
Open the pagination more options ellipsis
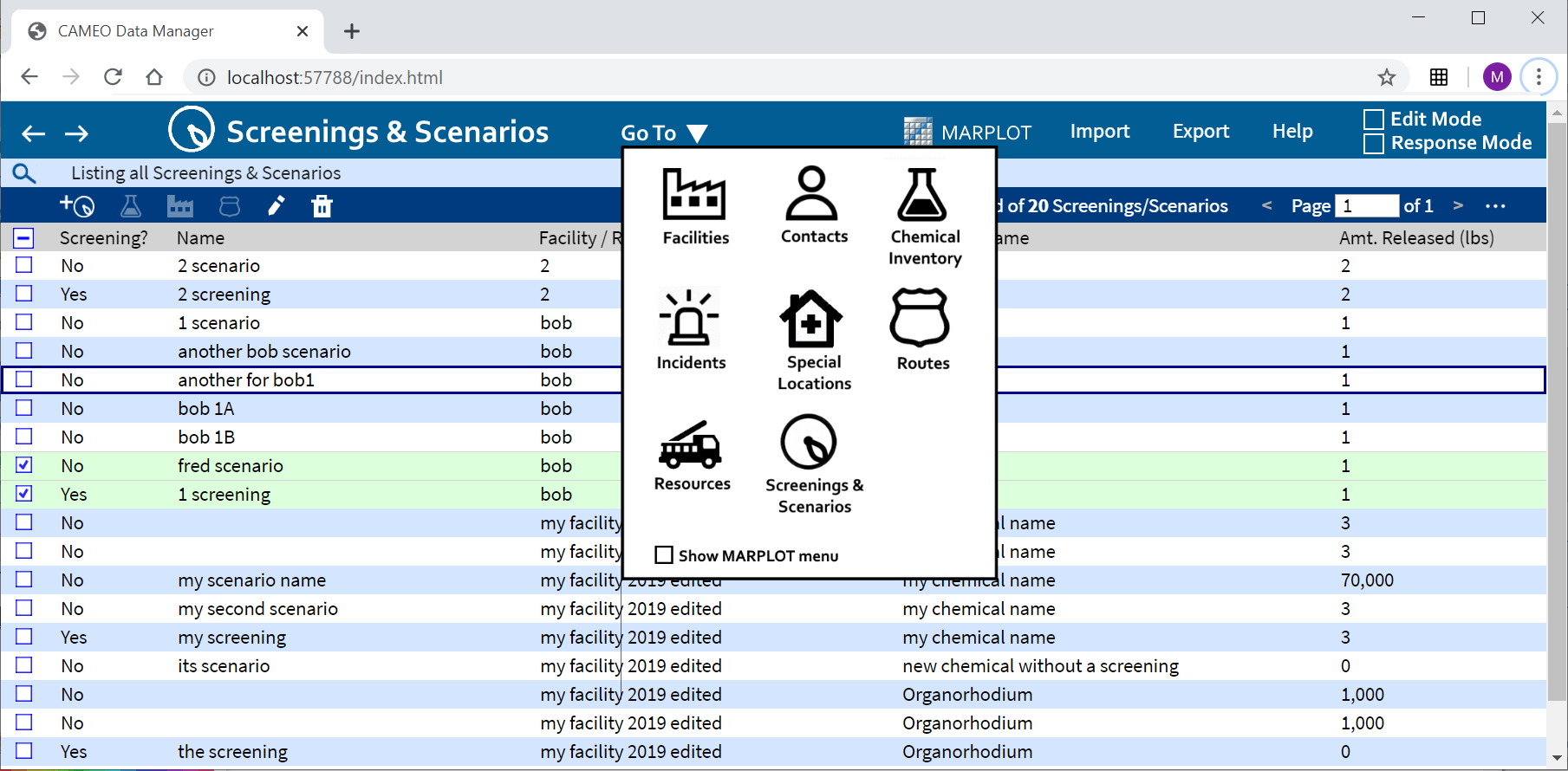coord(1495,206)
